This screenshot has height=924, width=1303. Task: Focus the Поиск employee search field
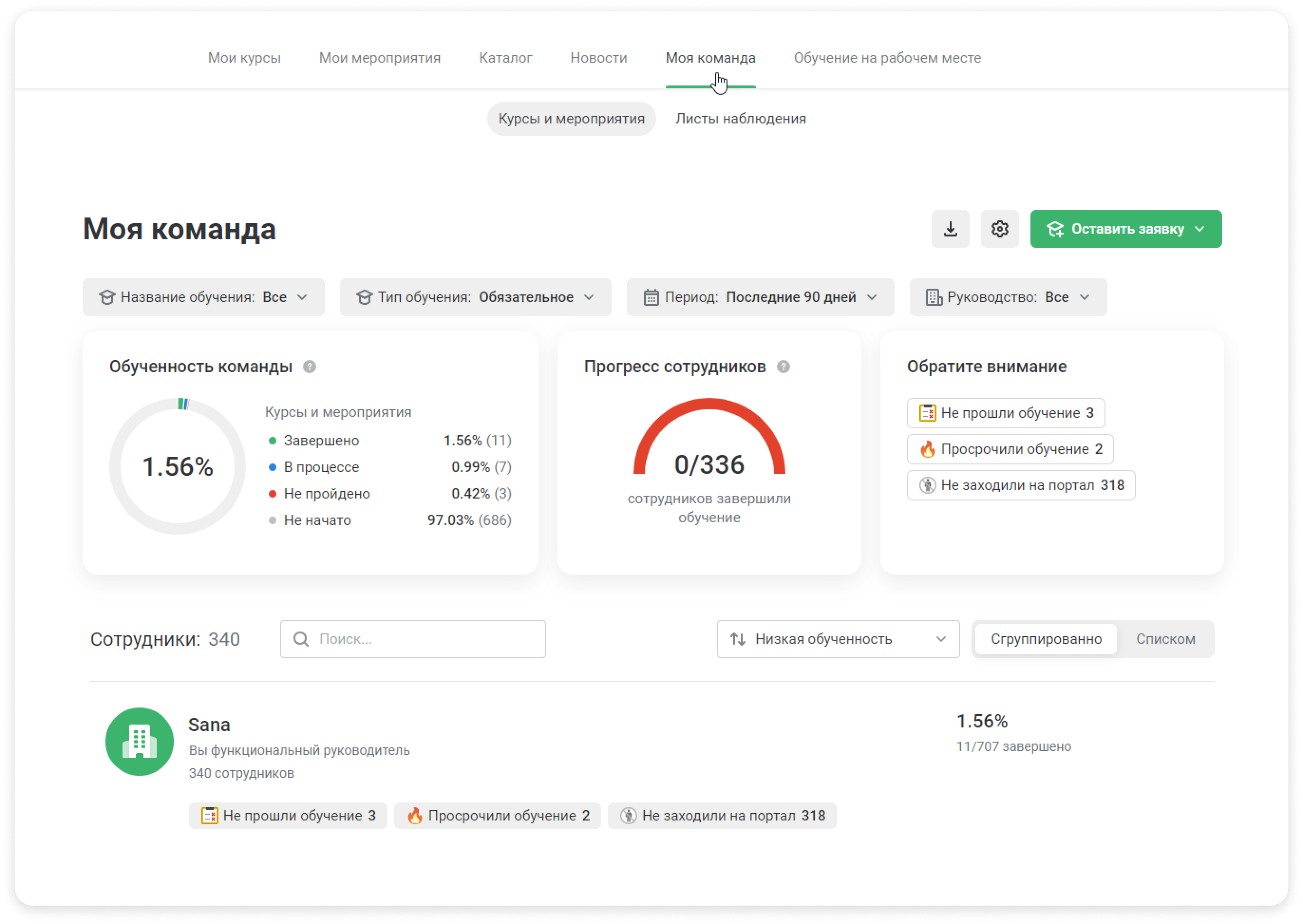(413, 639)
